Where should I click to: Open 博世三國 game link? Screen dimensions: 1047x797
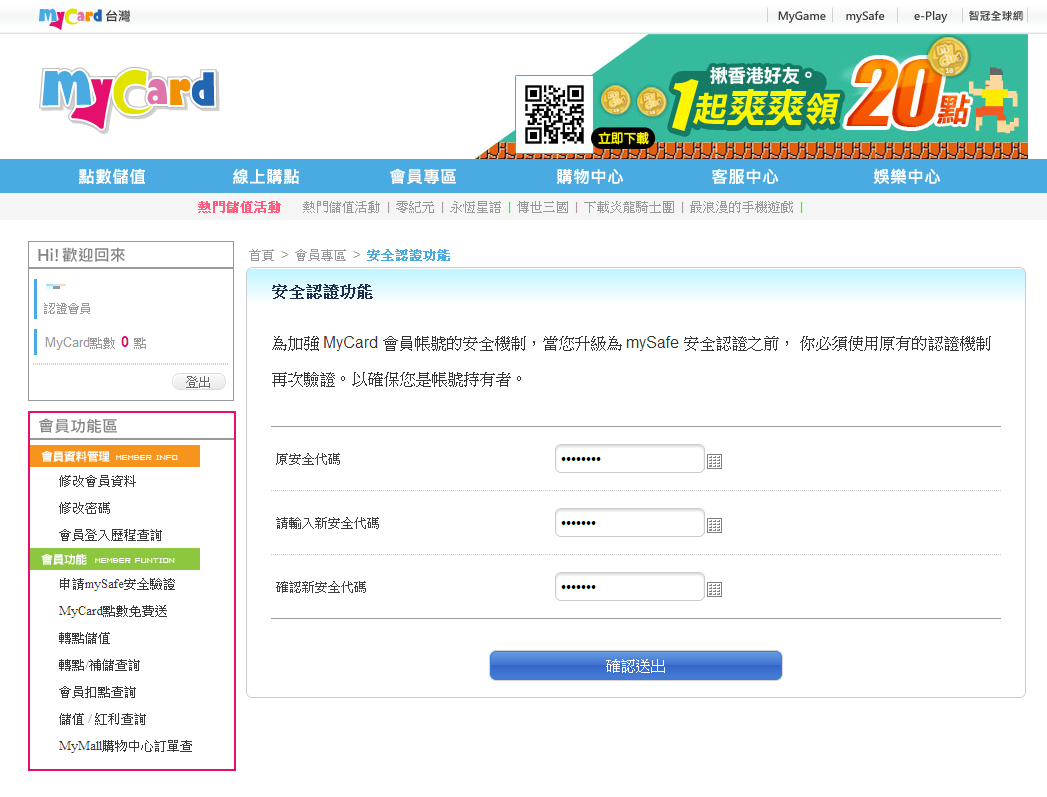[x=543, y=207]
